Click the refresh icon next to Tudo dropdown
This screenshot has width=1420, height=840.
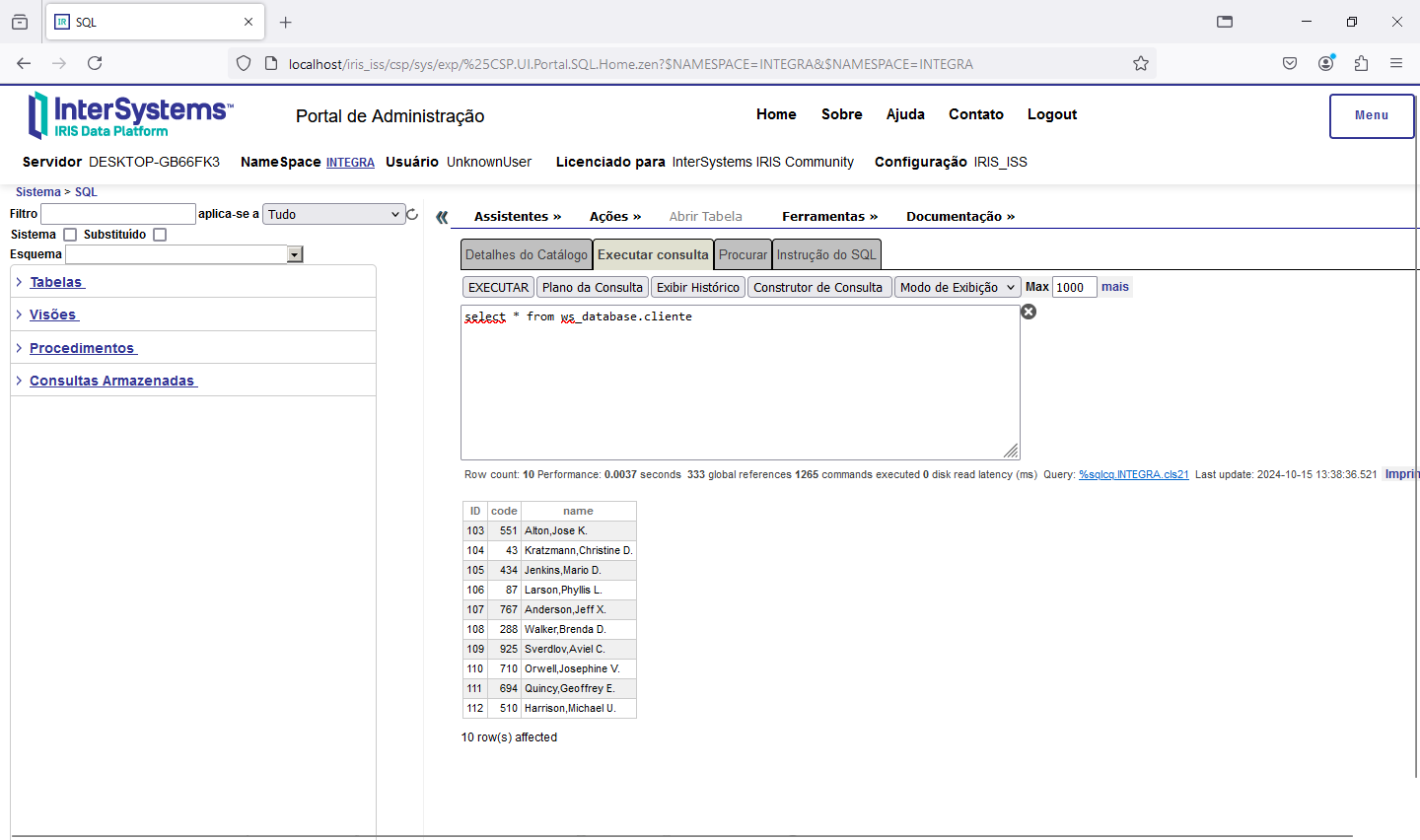point(412,214)
